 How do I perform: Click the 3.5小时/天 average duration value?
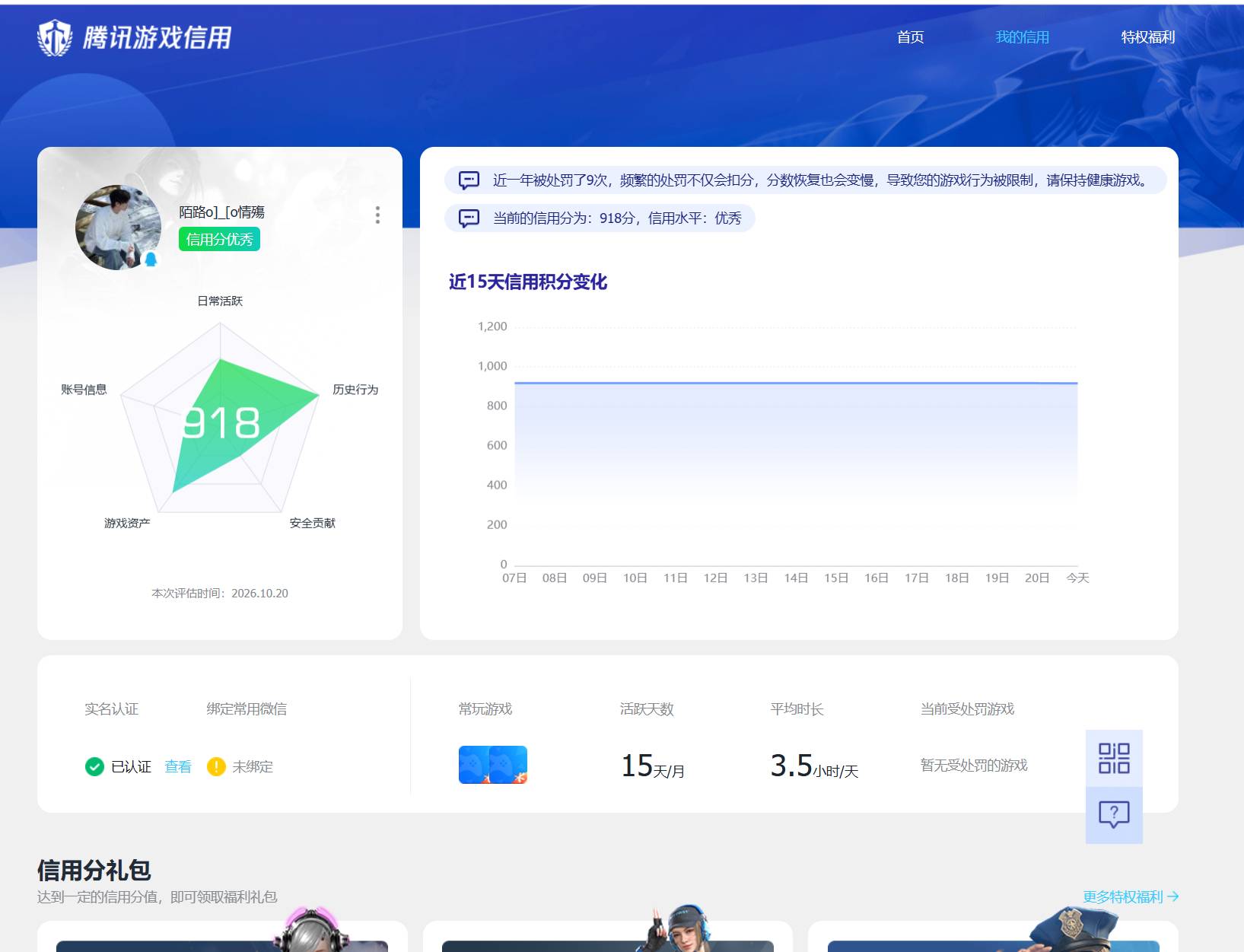[814, 766]
